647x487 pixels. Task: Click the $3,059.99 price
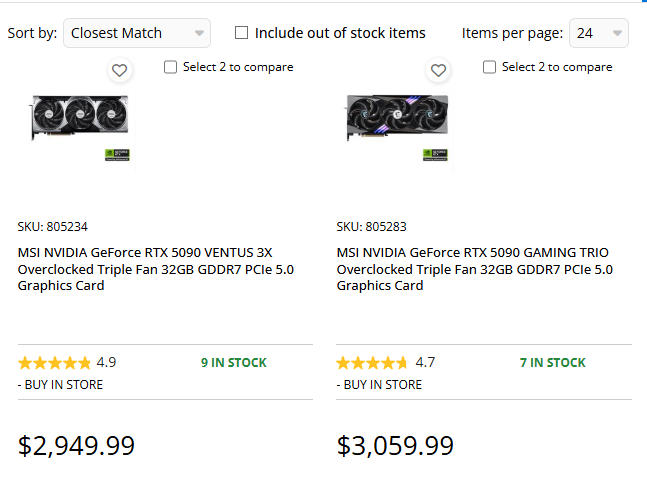[x=395, y=445]
